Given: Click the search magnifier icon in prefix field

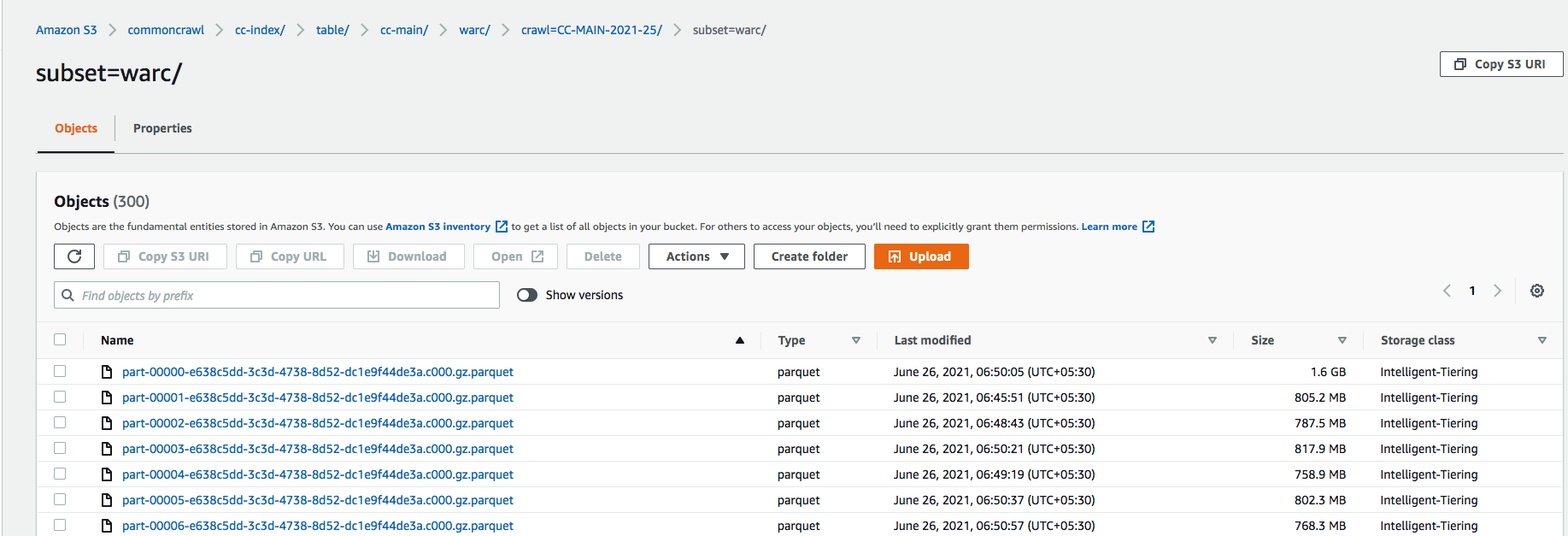Looking at the screenshot, I should click(68, 295).
